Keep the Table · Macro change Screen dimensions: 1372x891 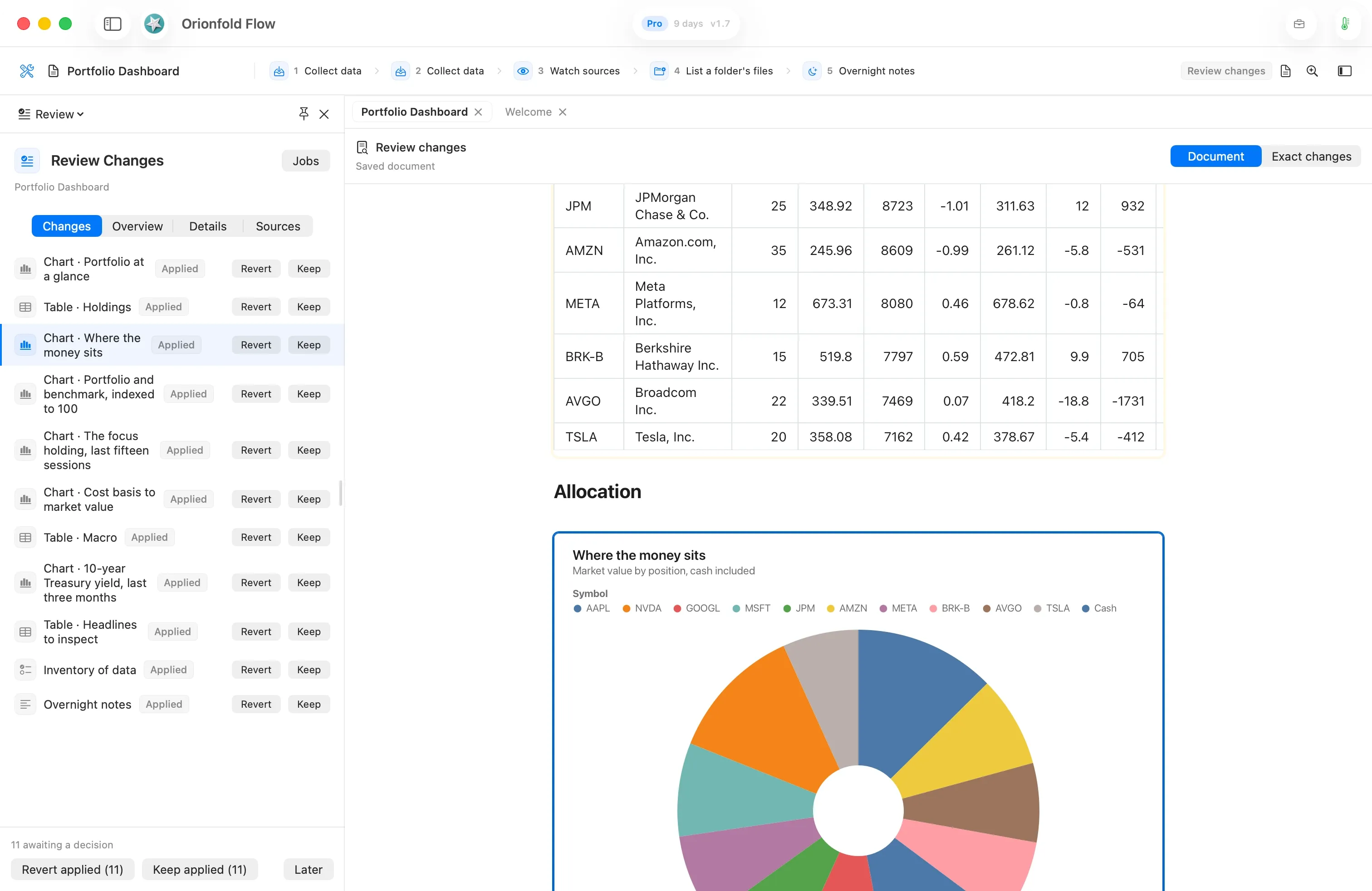coord(309,537)
